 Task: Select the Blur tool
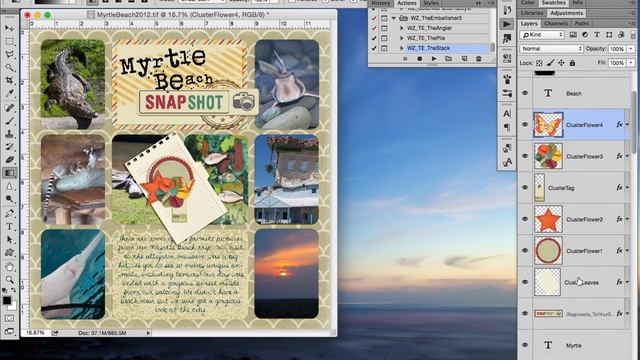(9, 186)
